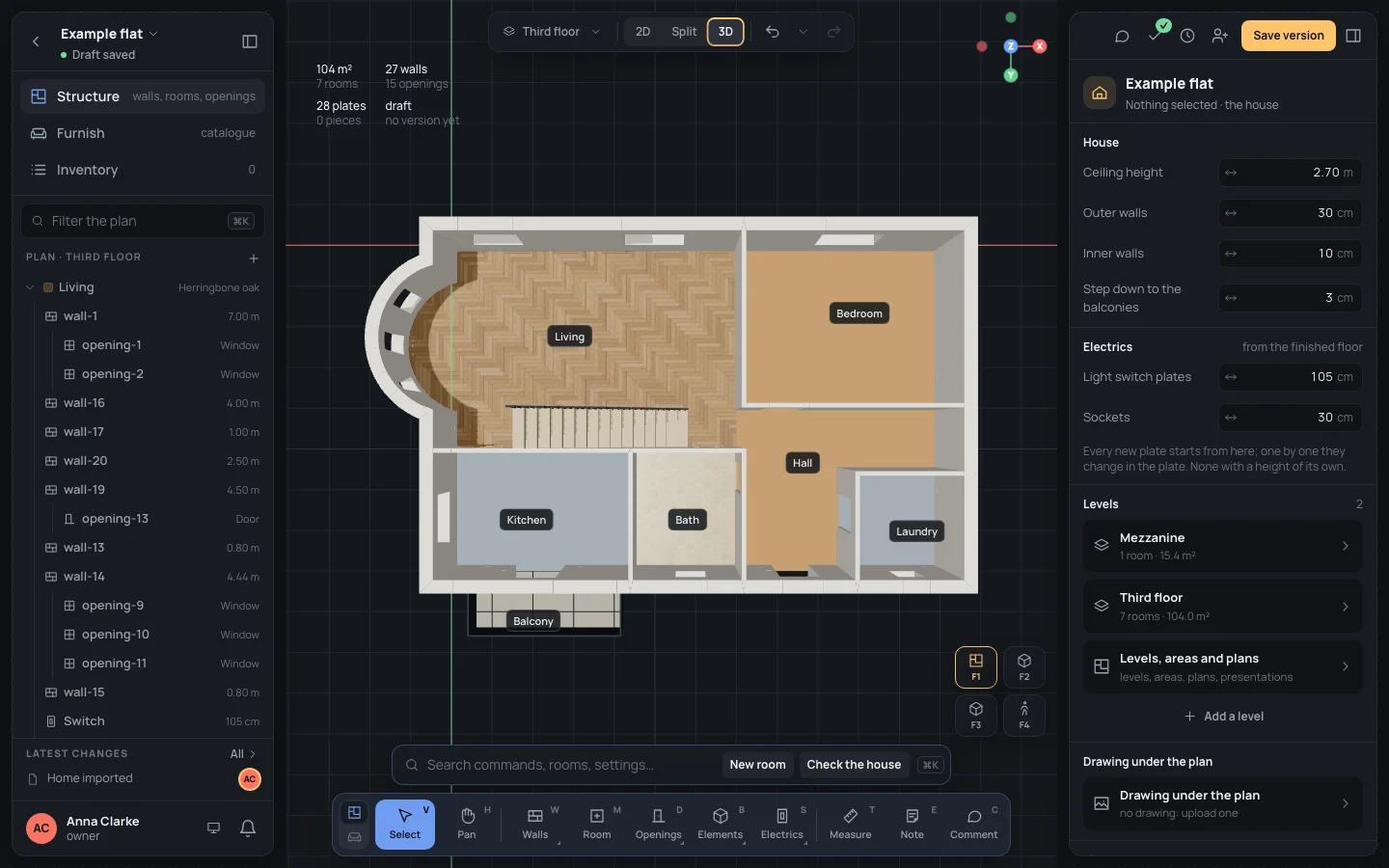
Task: Expand the Mezzanine level card
Action: [x=1223, y=546]
